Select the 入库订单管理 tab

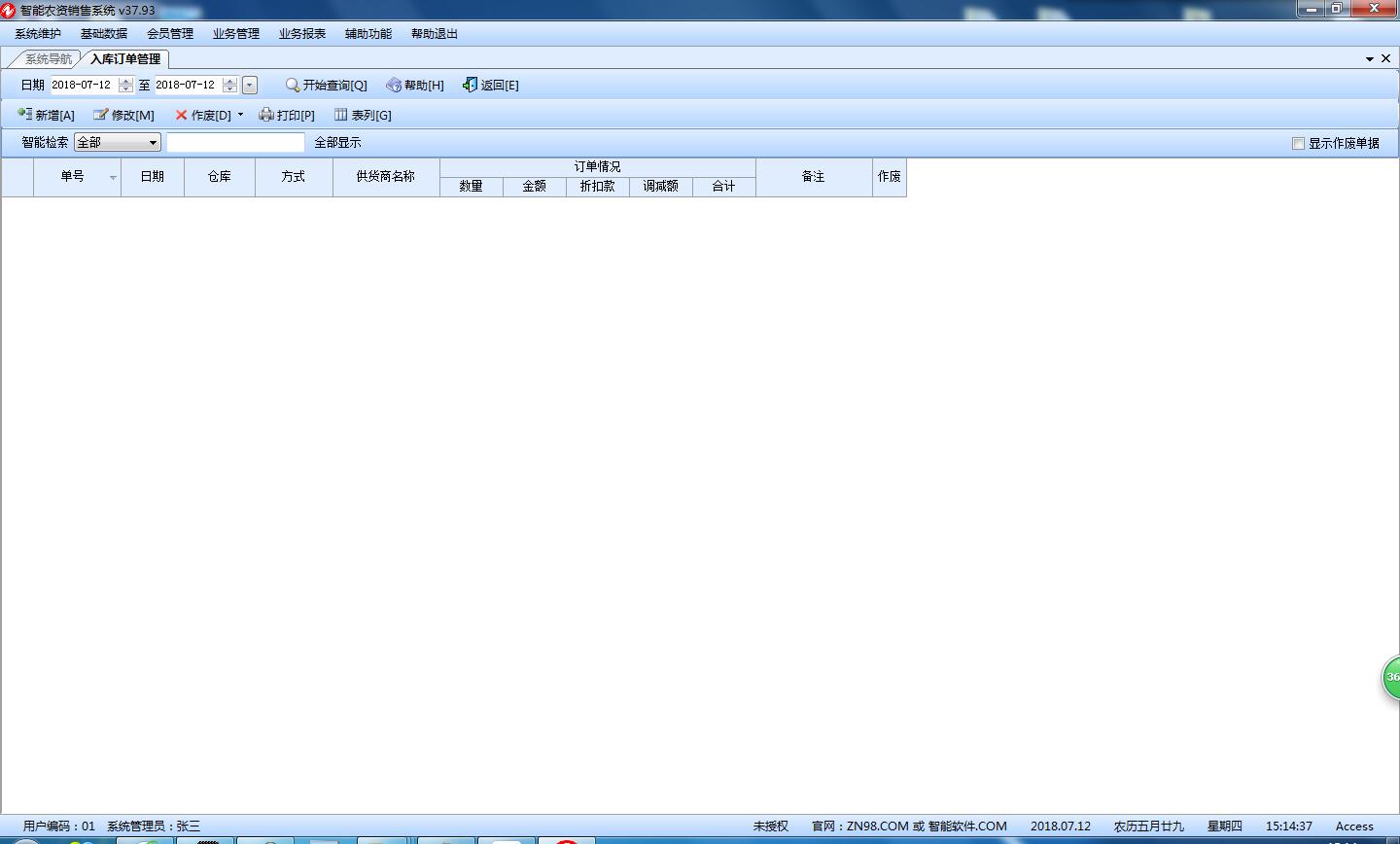point(125,59)
